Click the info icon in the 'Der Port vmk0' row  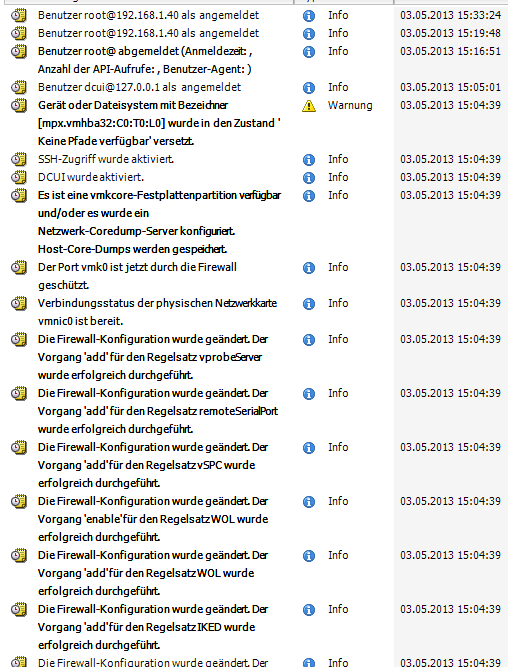click(x=309, y=268)
